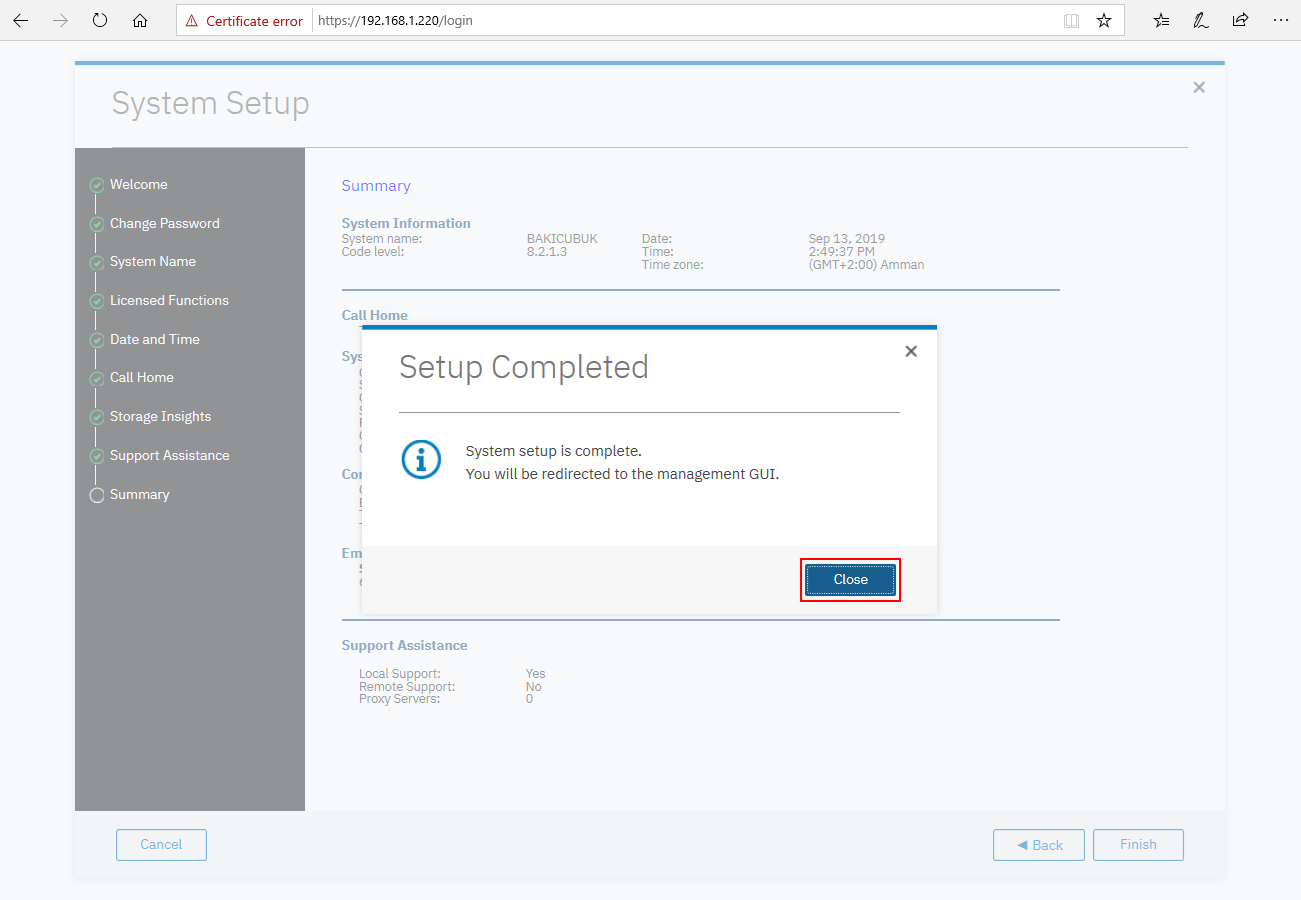Click the Back button
Screen dimensions: 1301x900
[x=1039, y=845]
